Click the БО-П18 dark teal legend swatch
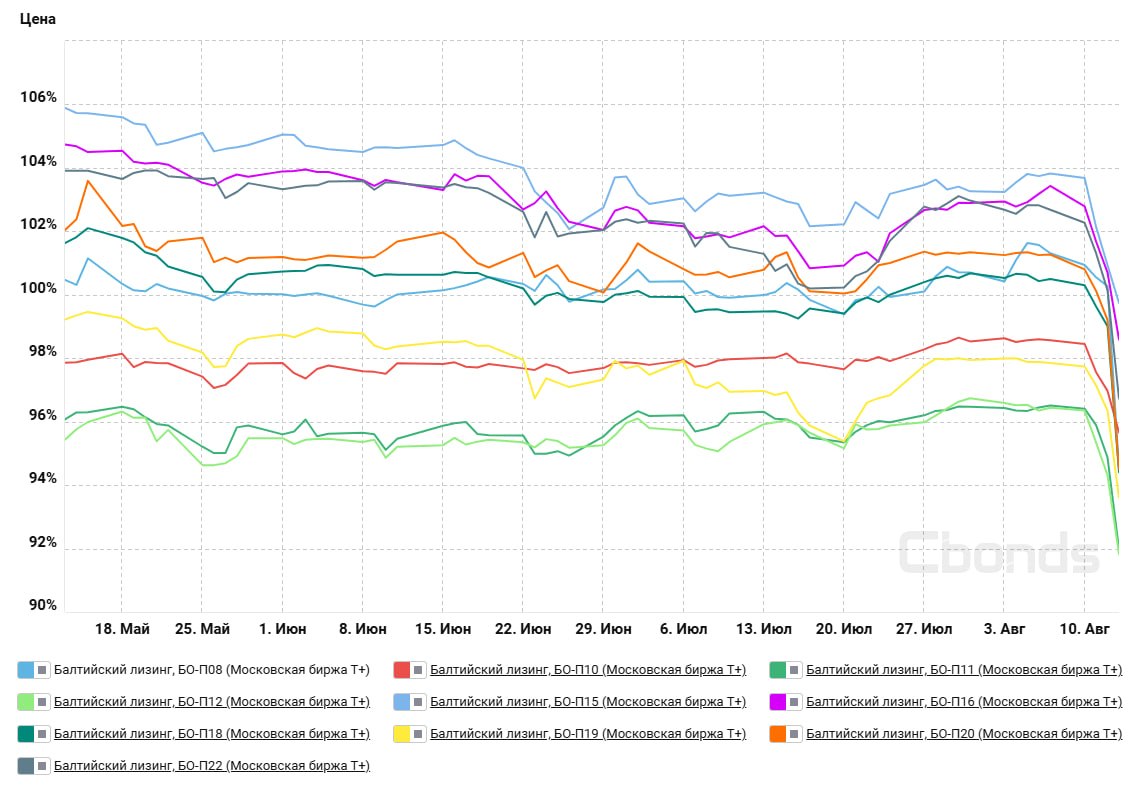Viewport: 1130px width, 789px height. tap(33, 734)
